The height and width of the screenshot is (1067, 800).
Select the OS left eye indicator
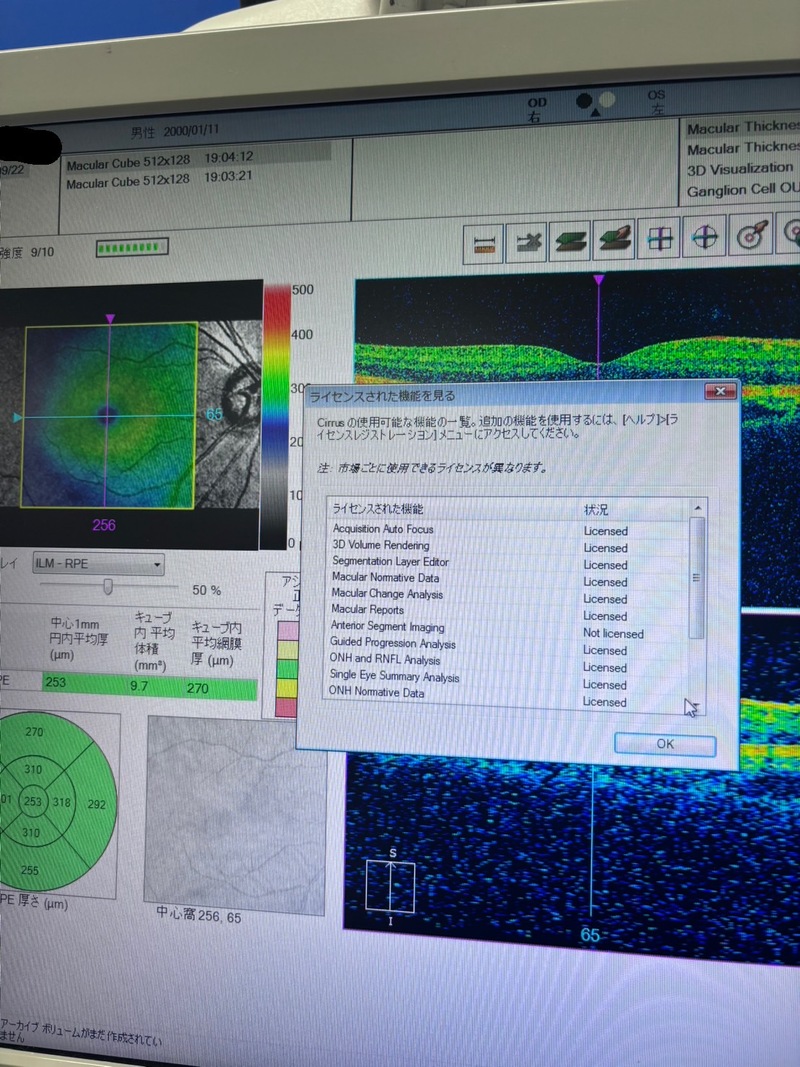tap(656, 102)
